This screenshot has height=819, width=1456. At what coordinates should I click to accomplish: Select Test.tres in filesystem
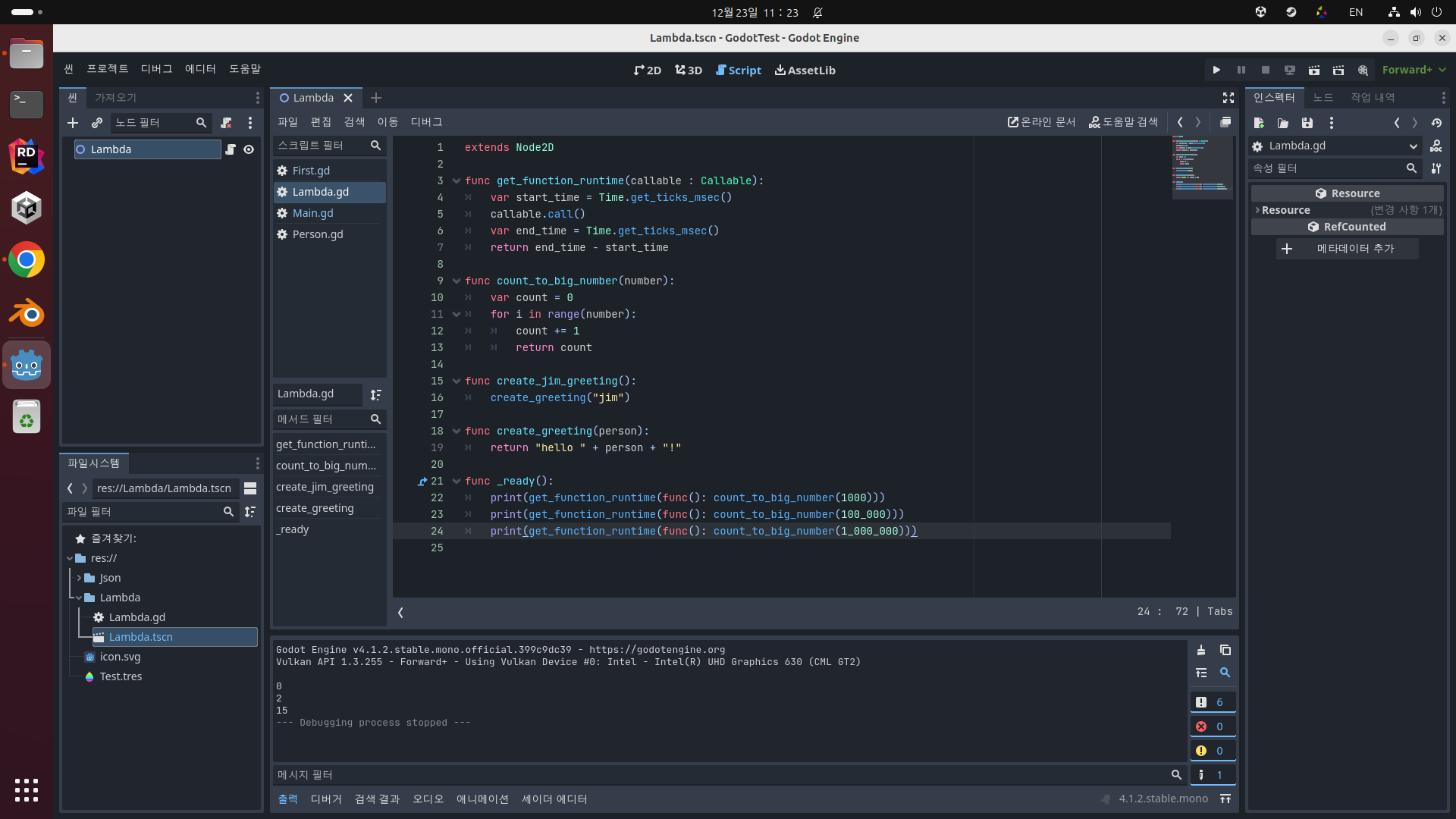[121, 676]
